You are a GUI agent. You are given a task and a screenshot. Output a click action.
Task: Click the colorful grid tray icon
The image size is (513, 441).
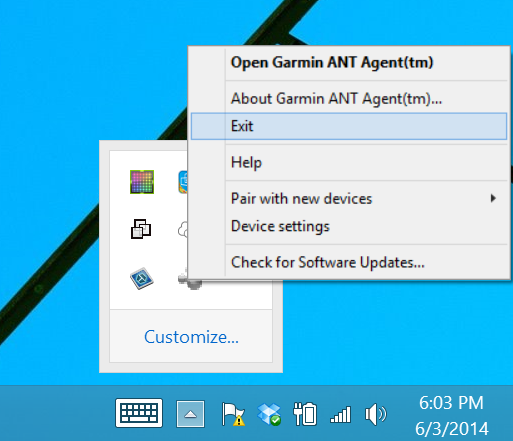point(142,182)
